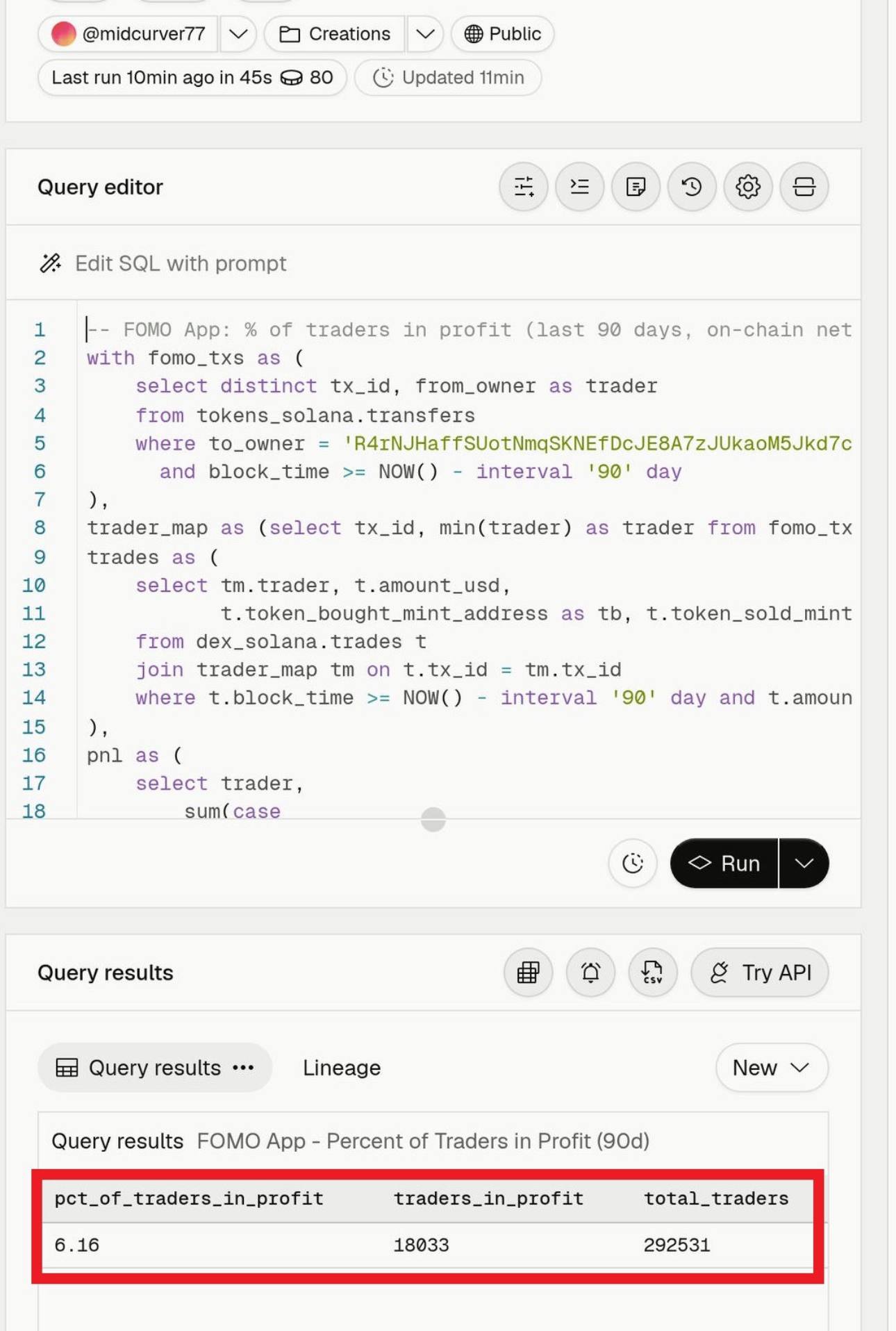Viewport: 896px width, 1331px height.
Task: Open the New visualization dropdown
Action: click(772, 1068)
